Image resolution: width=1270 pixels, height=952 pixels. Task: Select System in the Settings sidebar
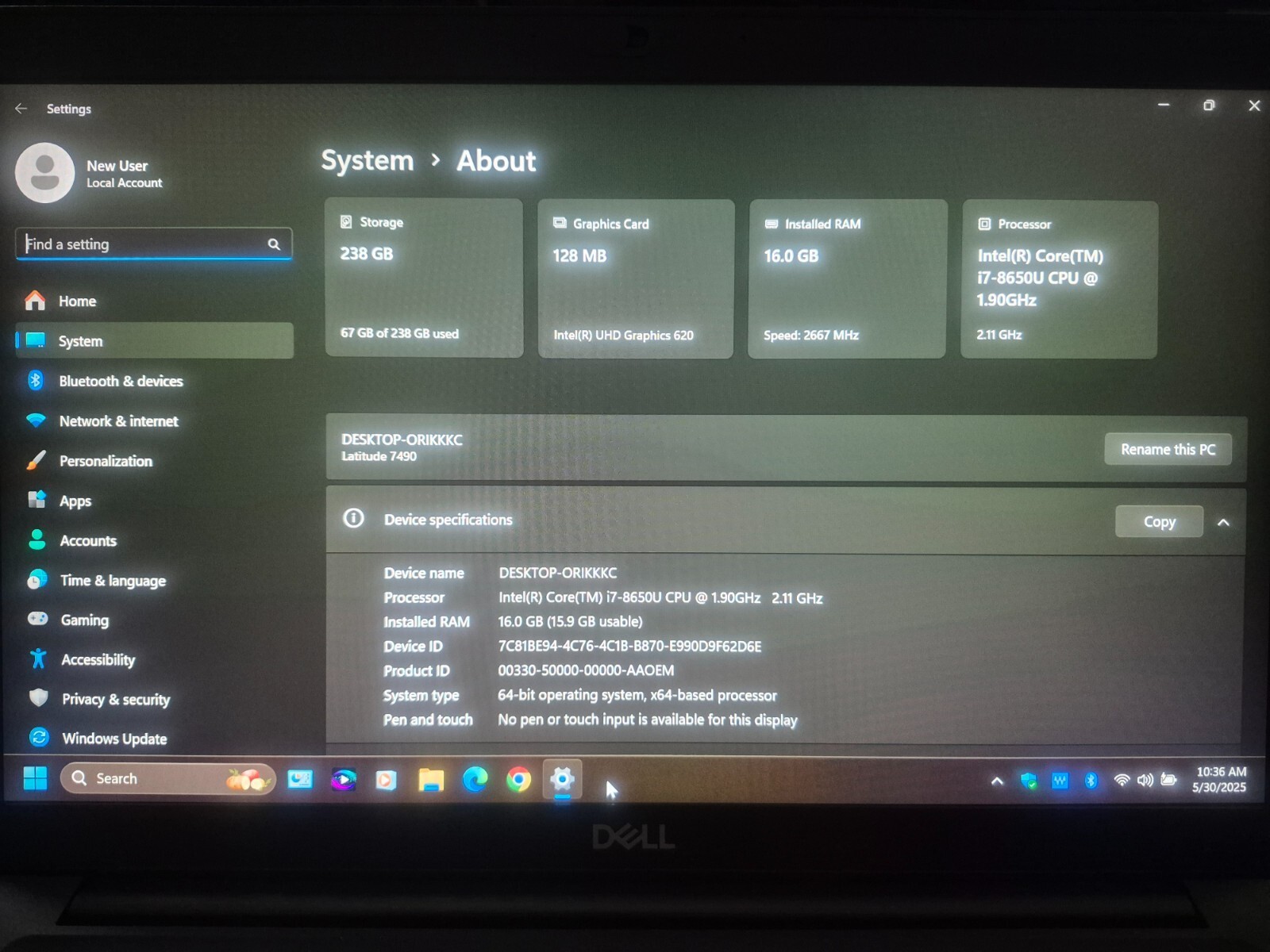pyautogui.click(x=154, y=341)
